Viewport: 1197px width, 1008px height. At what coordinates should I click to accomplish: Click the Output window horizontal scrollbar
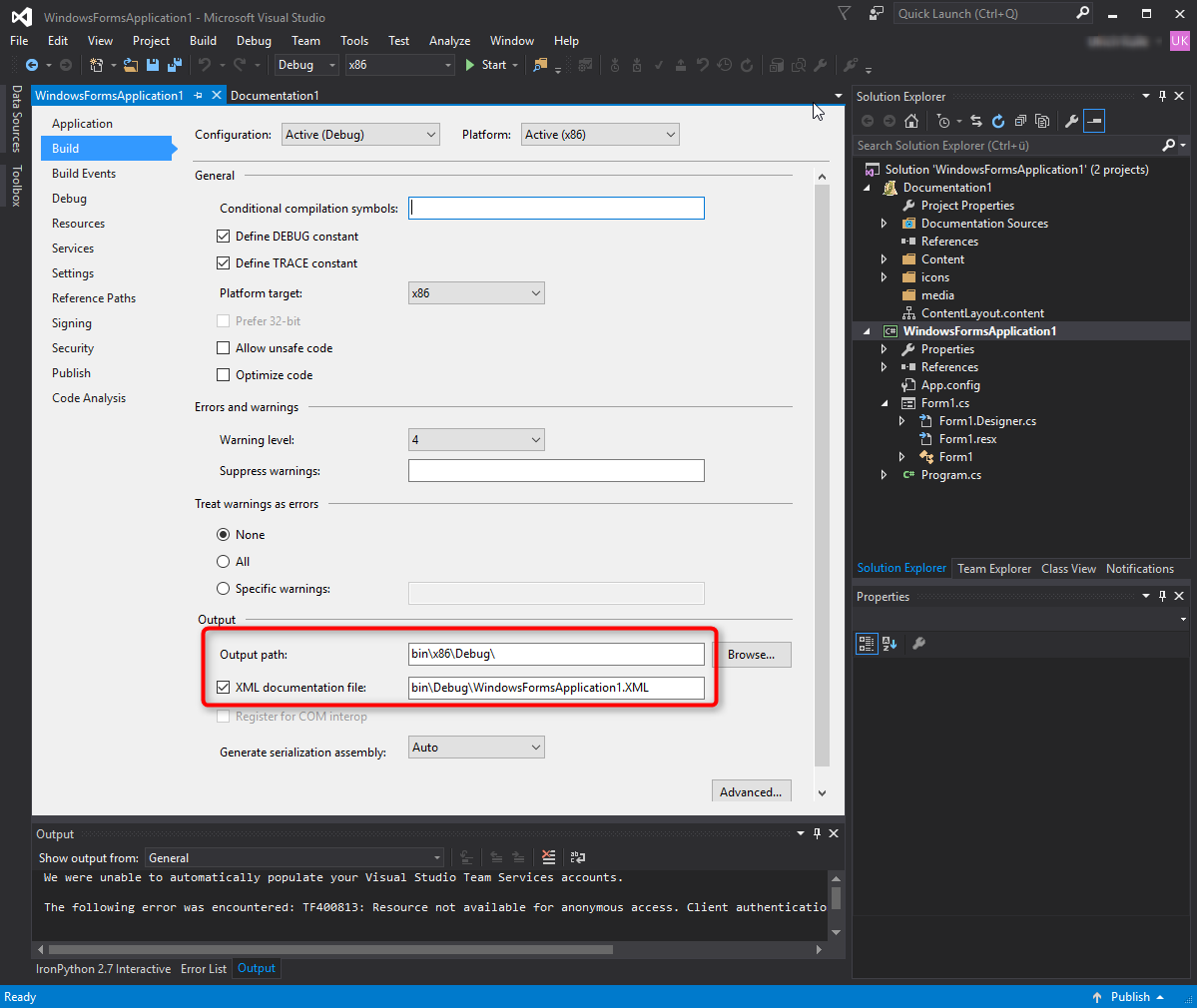[x=330, y=950]
